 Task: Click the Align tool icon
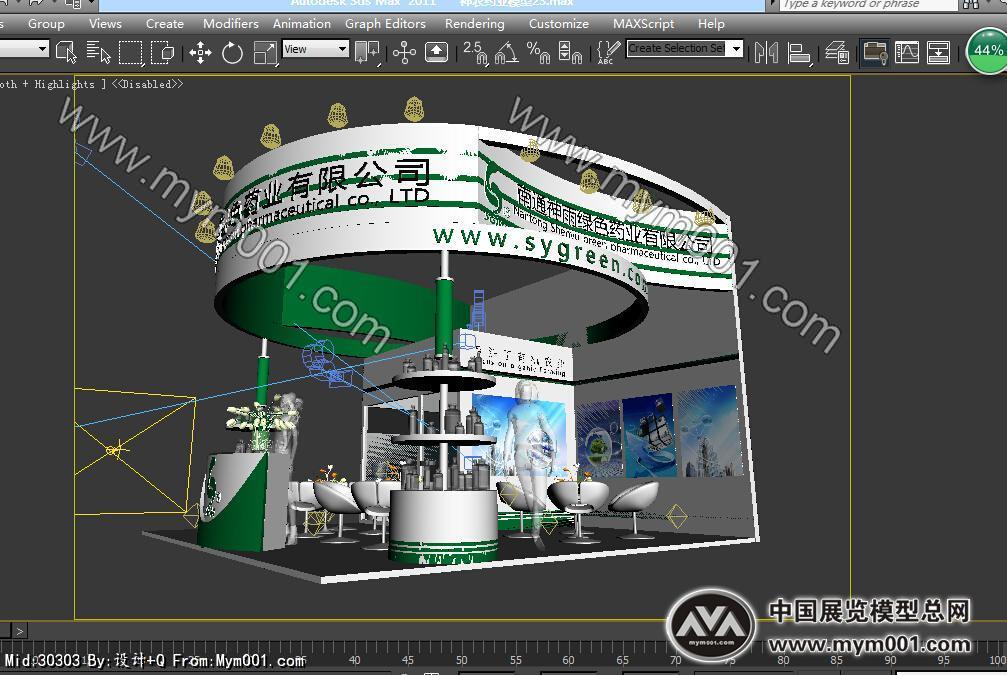click(799, 52)
